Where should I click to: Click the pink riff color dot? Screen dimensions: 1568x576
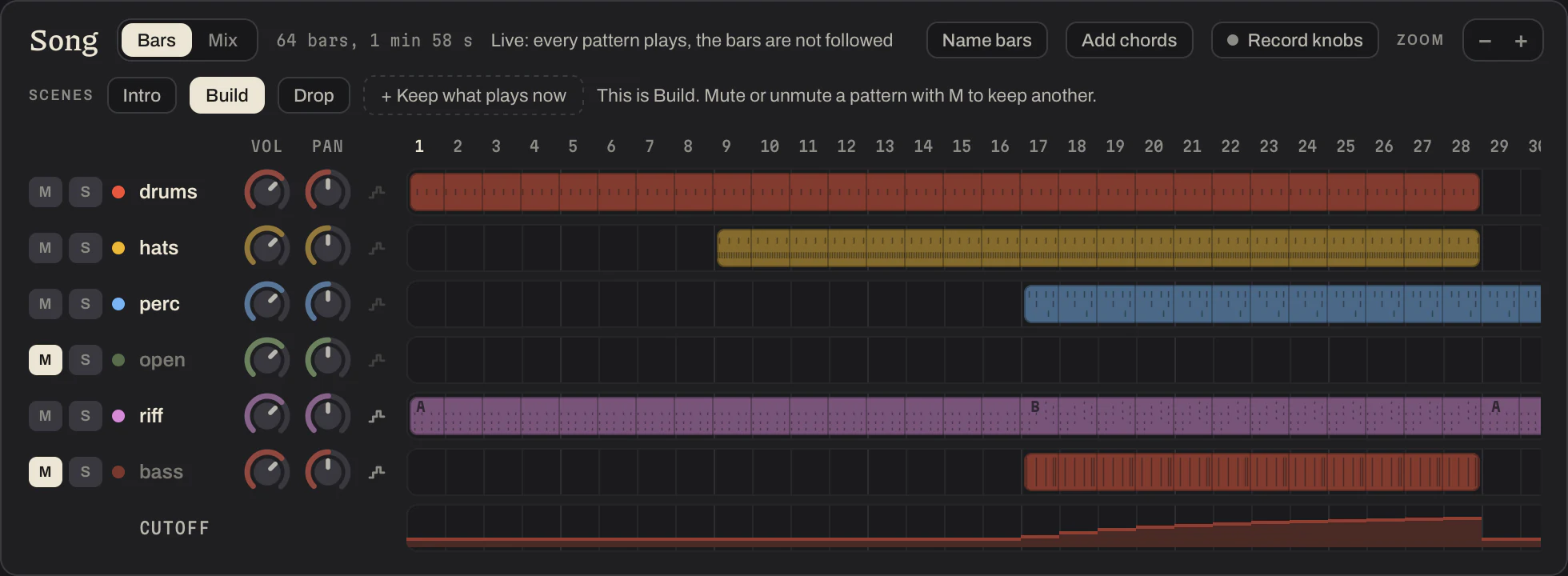(x=118, y=416)
